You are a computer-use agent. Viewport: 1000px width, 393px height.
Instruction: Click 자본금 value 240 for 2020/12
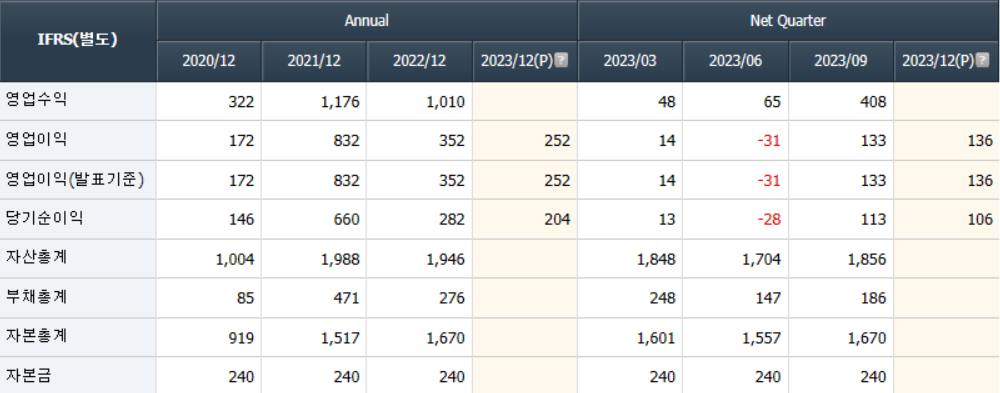point(241,376)
